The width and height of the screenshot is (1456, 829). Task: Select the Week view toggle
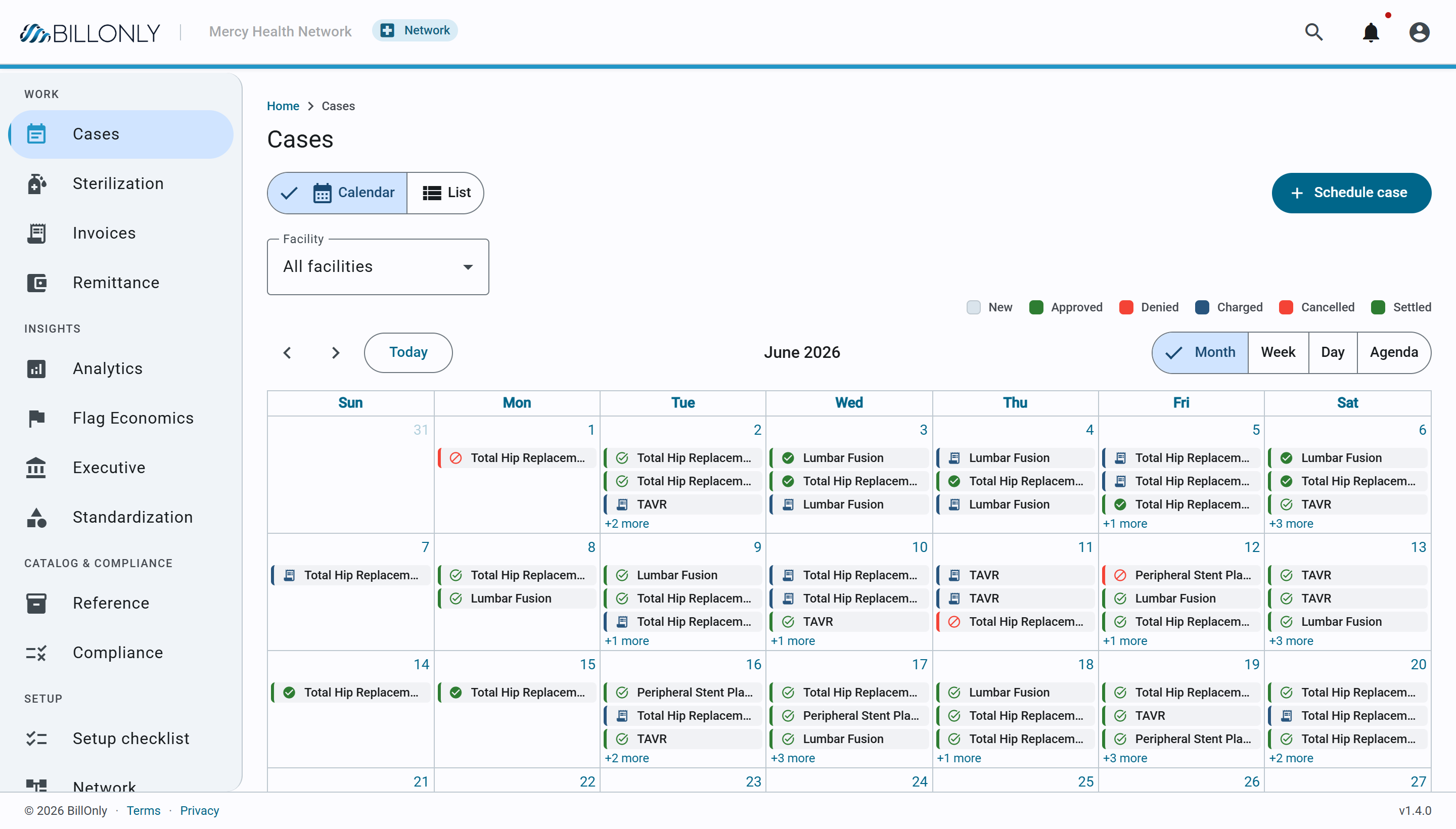[1279, 353]
